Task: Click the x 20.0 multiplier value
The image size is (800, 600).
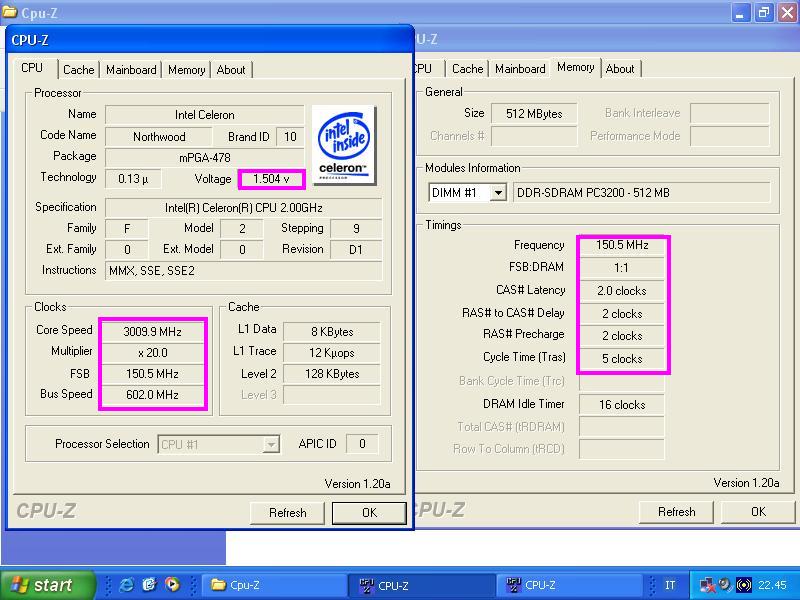Action: coord(153,353)
